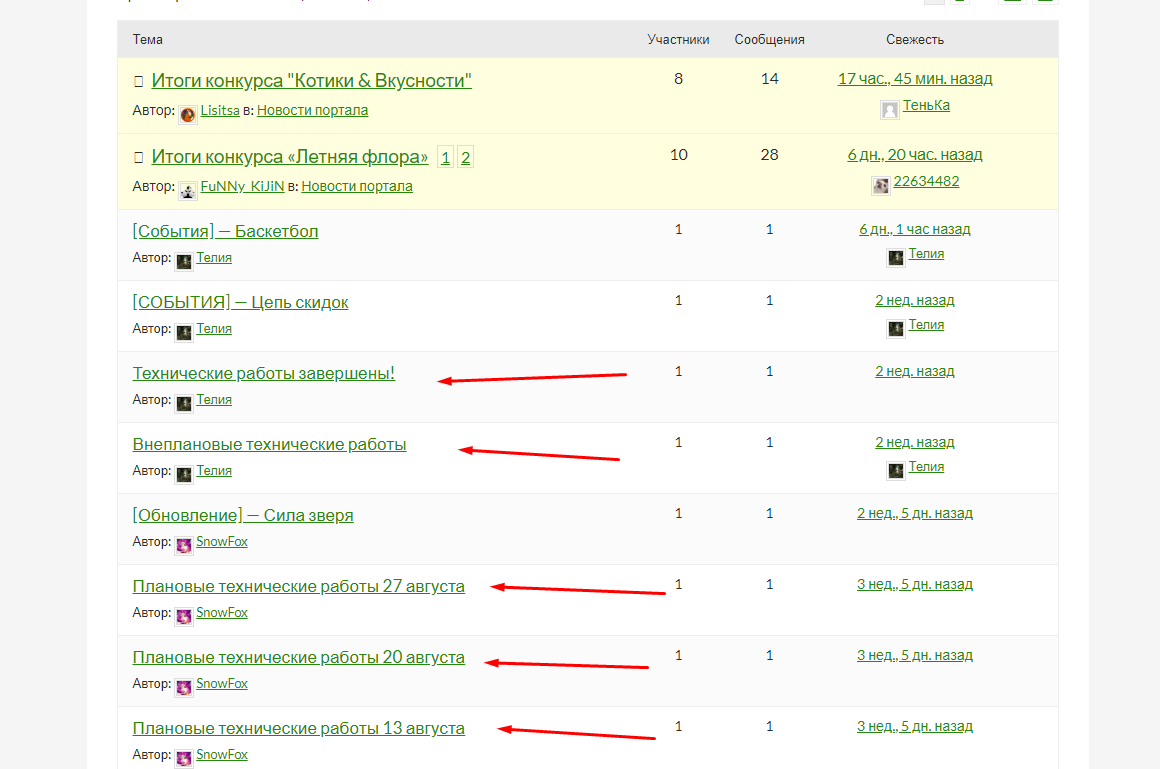The image size is (1160, 769).
Task: Click ТеньКа's avatar in the freshness column
Action: 889,109
